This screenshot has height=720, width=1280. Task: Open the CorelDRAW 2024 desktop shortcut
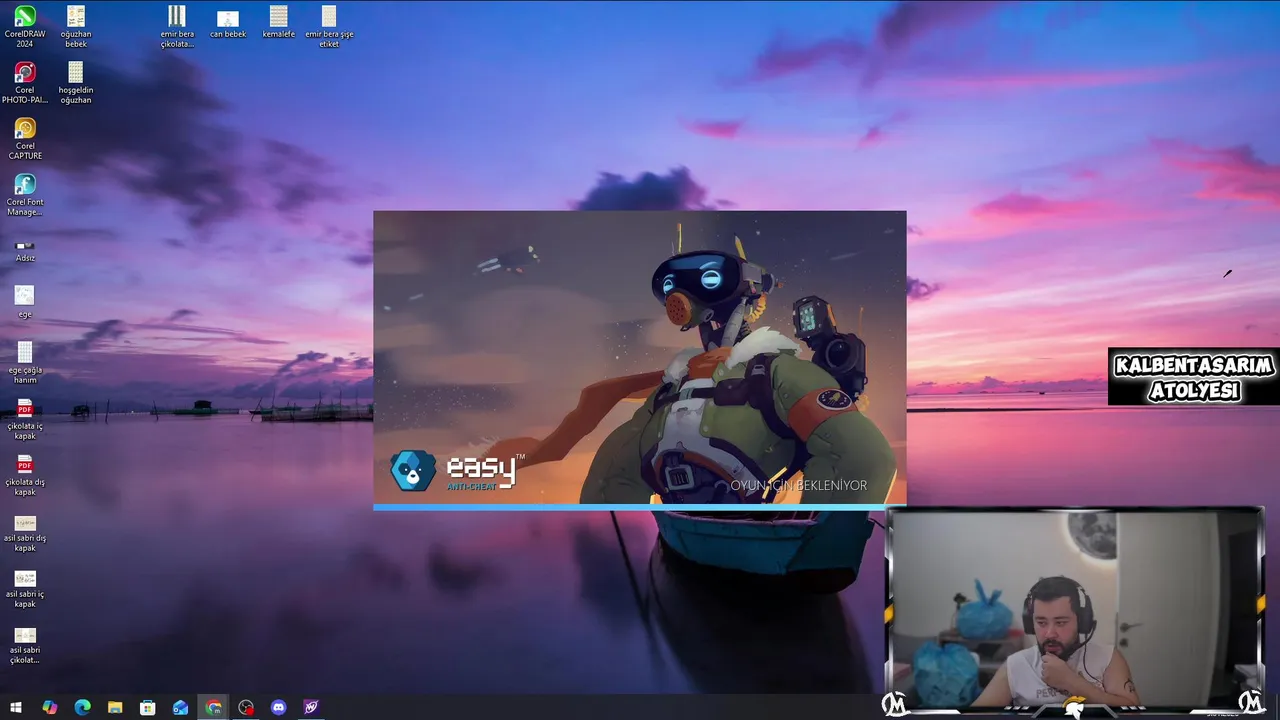(25, 26)
